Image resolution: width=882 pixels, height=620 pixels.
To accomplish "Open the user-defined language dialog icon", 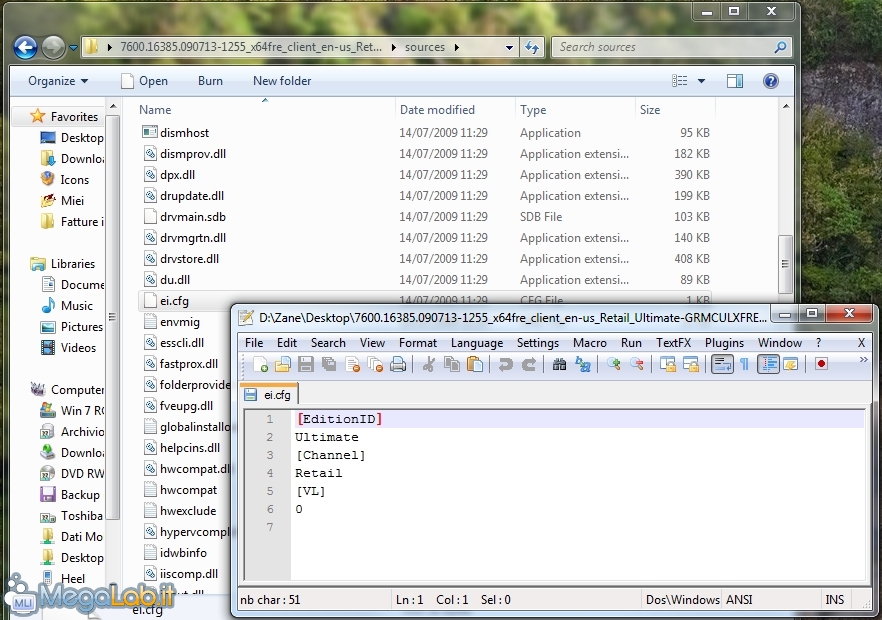I will pyautogui.click(x=790, y=365).
